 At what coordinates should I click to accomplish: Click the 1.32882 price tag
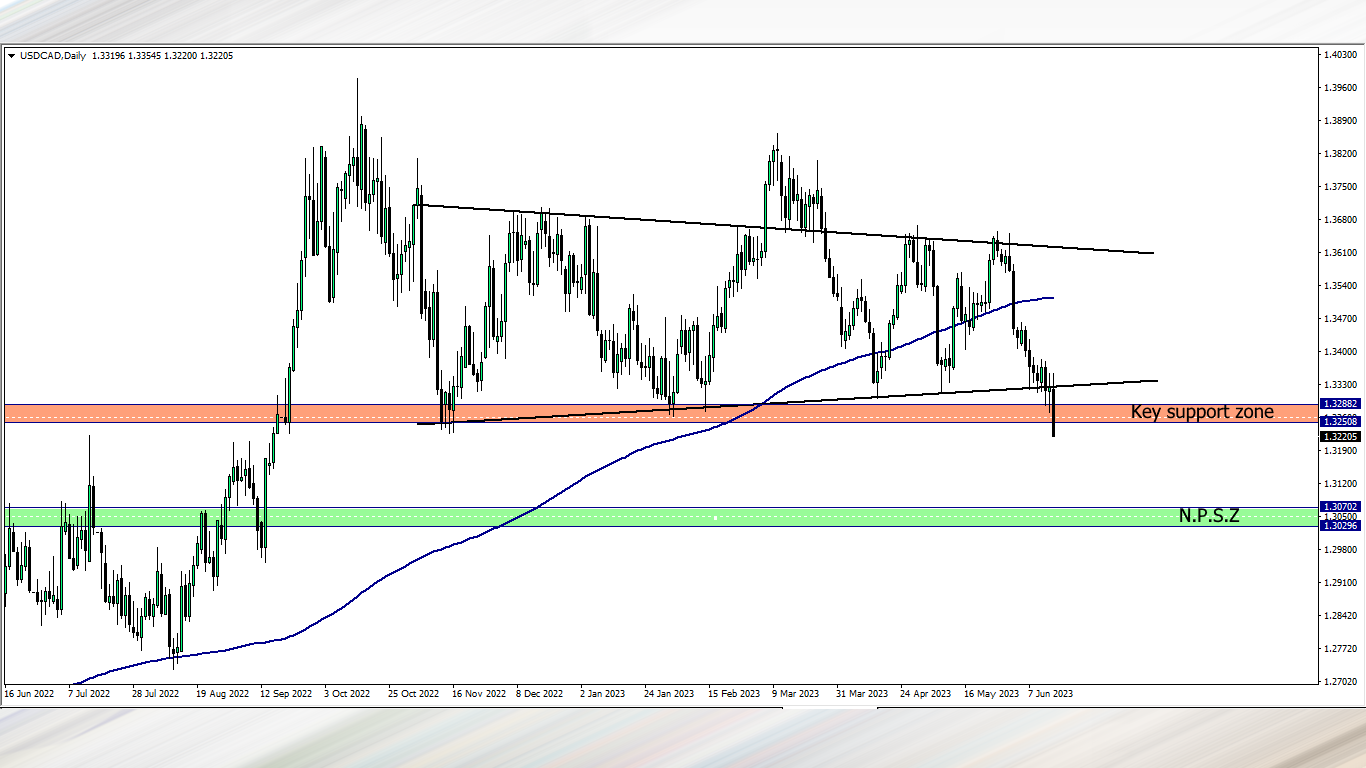(x=1339, y=403)
